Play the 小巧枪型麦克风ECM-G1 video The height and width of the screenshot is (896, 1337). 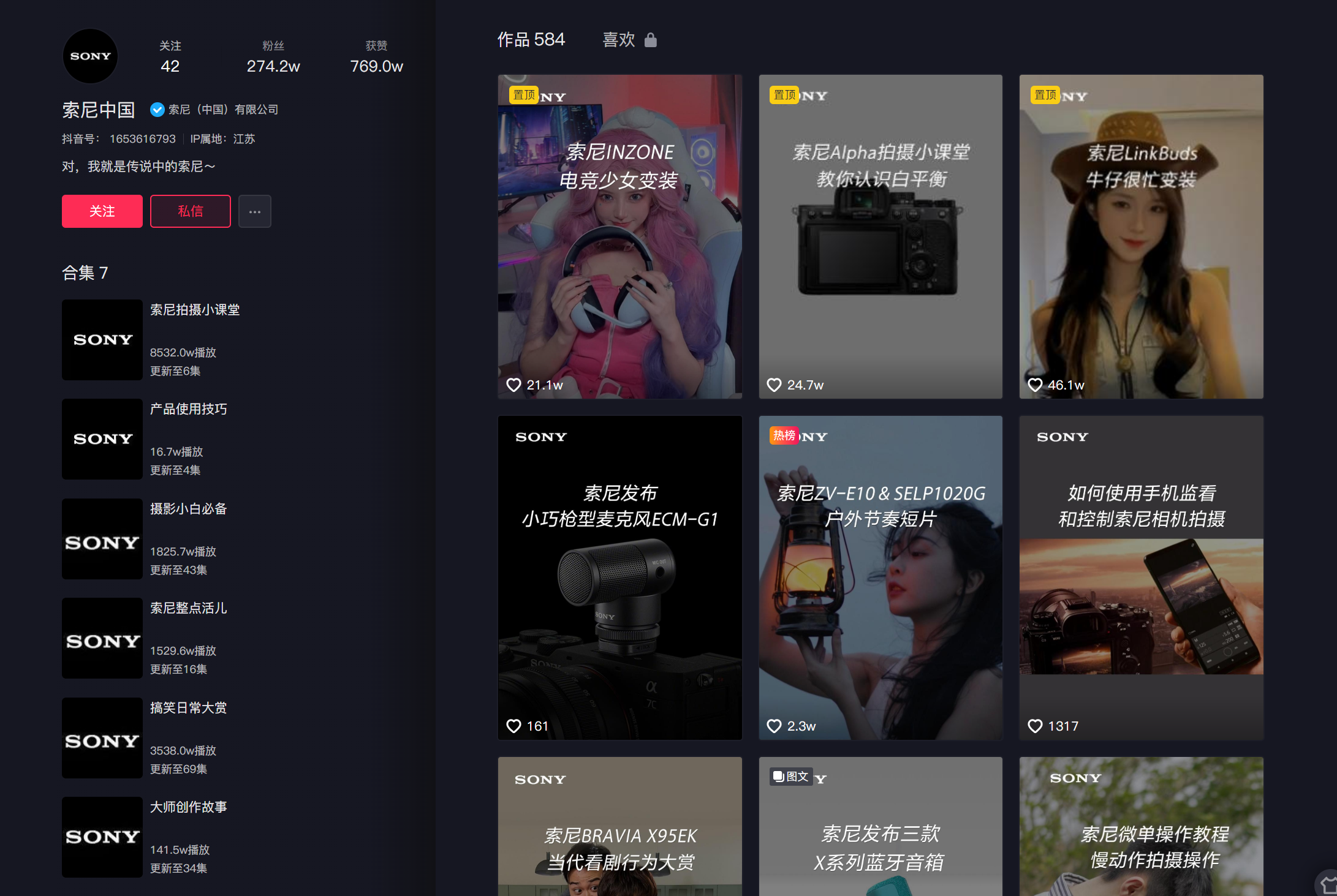[620, 578]
